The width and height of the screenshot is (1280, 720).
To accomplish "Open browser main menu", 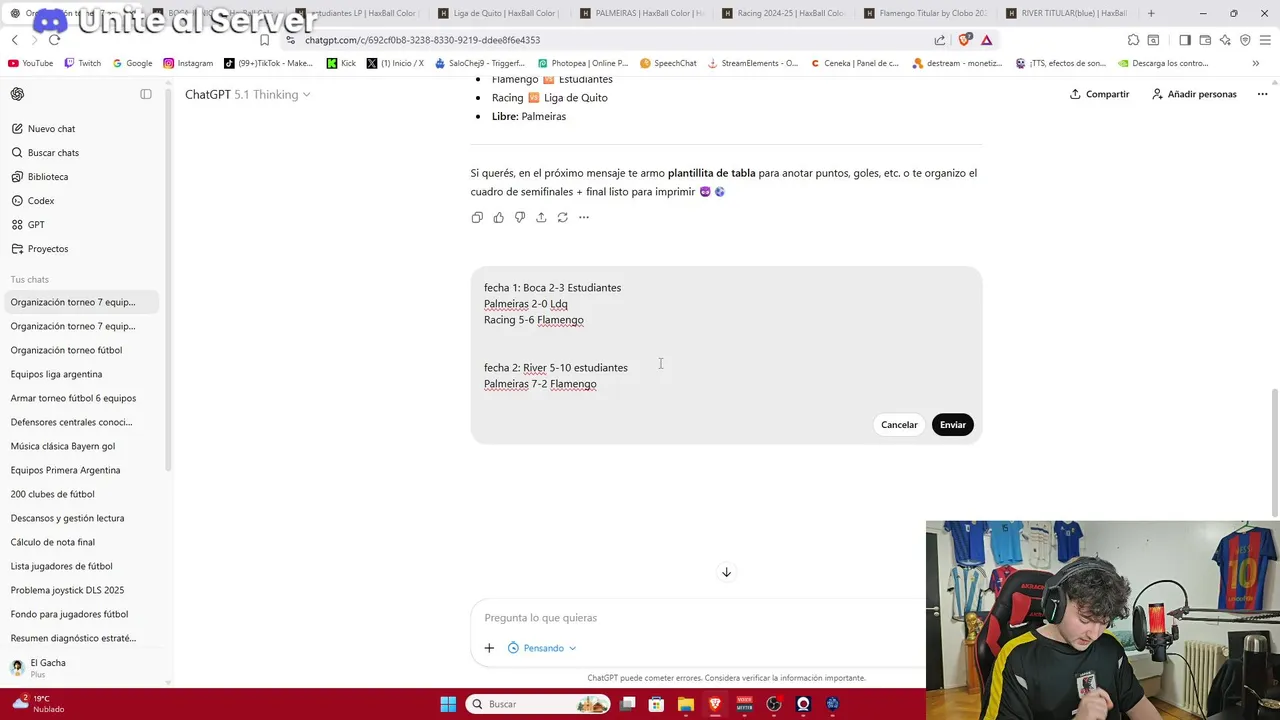I will click(x=1265, y=40).
